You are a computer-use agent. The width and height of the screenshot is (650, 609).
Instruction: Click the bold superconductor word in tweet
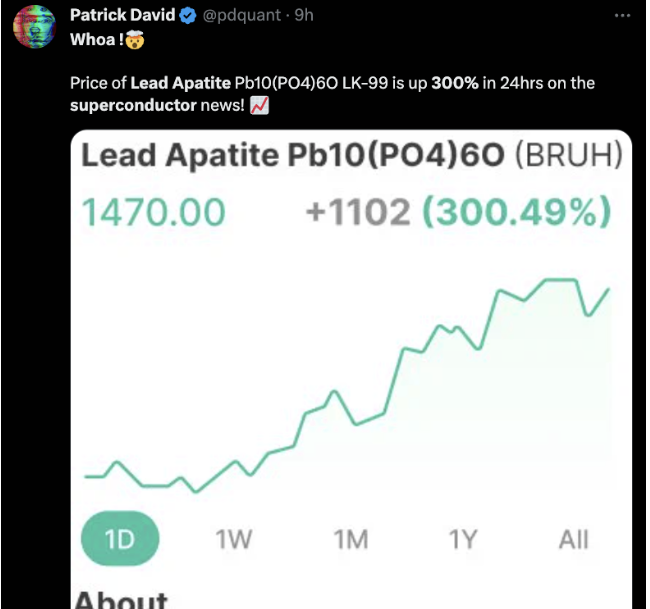pos(133,105)
